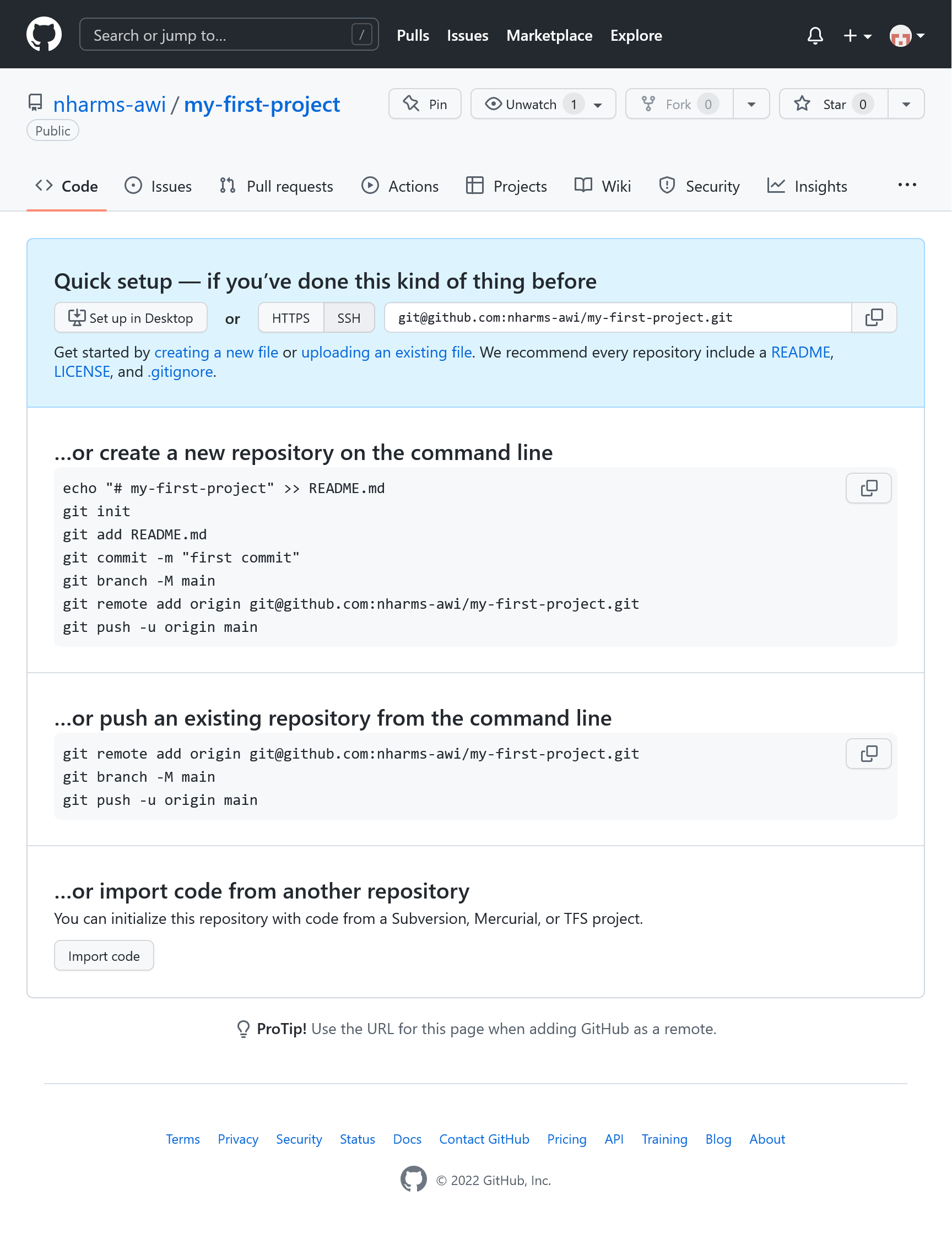The width and height of the screenshot is (952, 1255).
Task: Select the HTTPS clone URL option
Action: (x=290, y=318)
